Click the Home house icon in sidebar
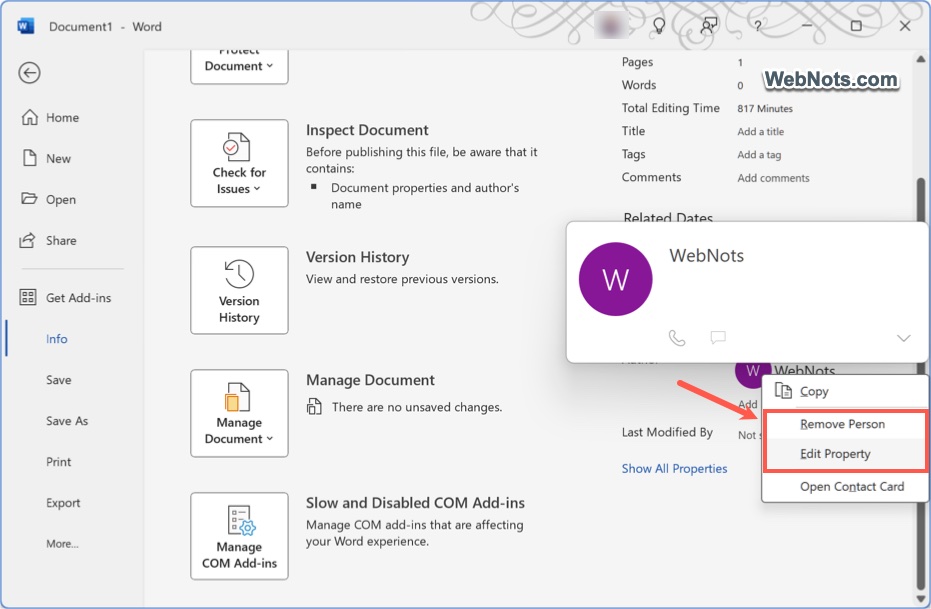 (30, 118)
